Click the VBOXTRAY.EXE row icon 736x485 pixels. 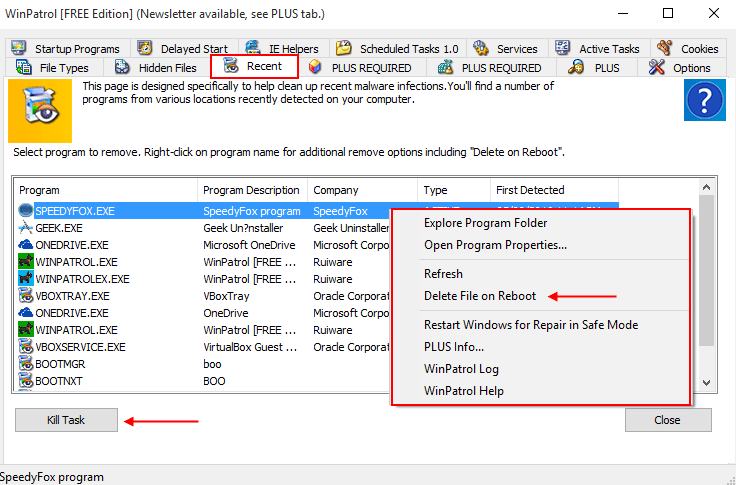[26, 296]
